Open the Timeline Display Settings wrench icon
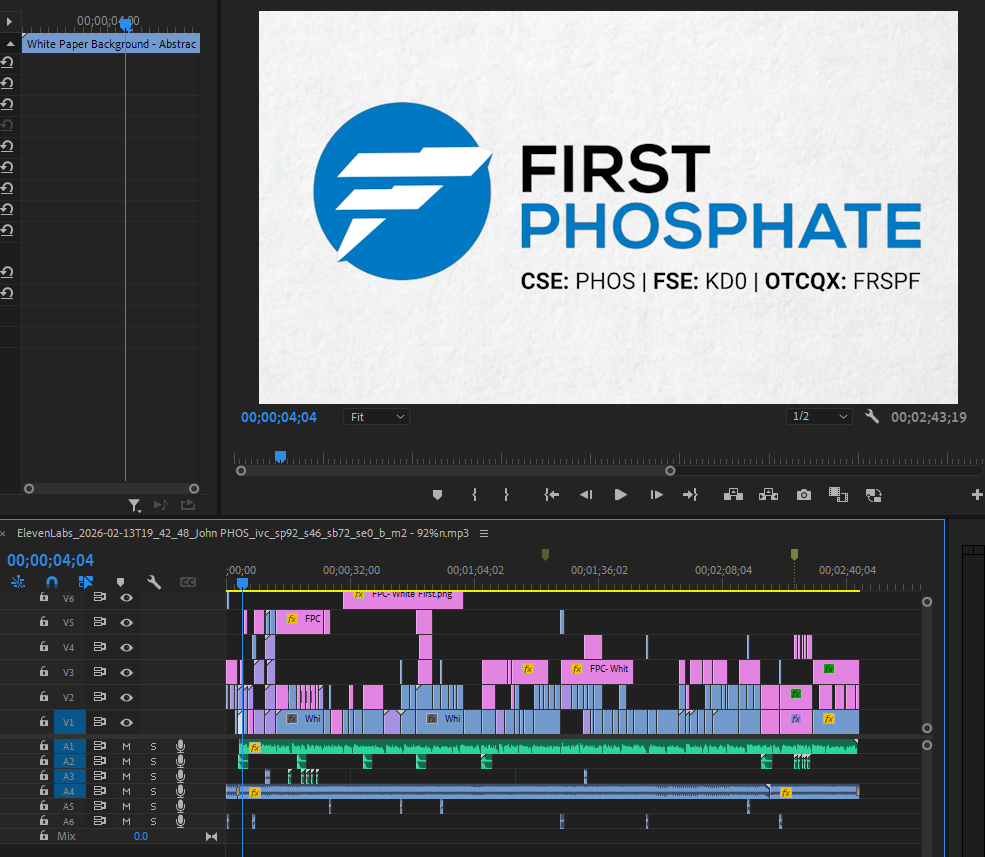This screenshot has height=857, width=985. [152, 582]
